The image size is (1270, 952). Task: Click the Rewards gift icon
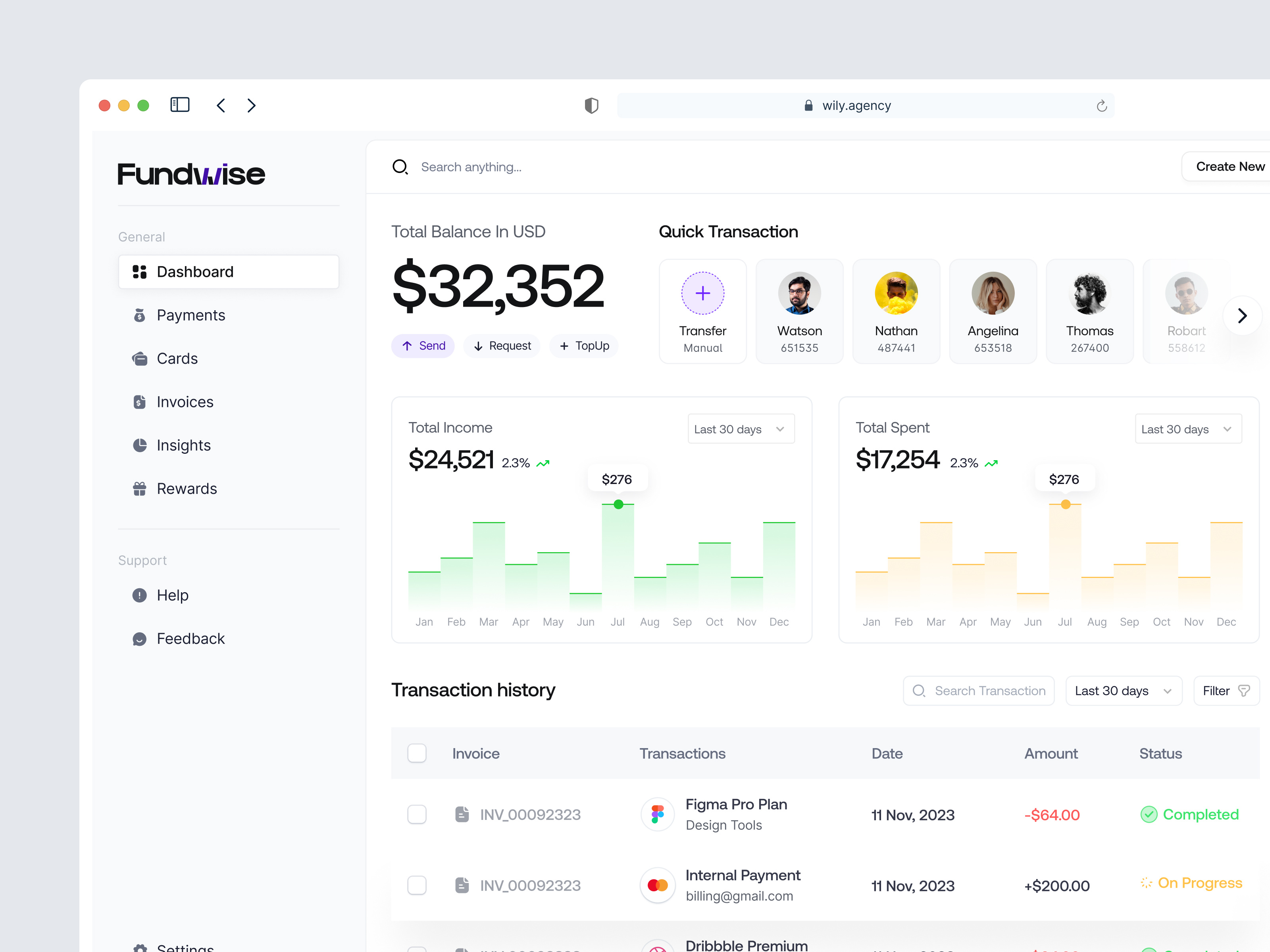pyautogui.click(x=140, y=488)
